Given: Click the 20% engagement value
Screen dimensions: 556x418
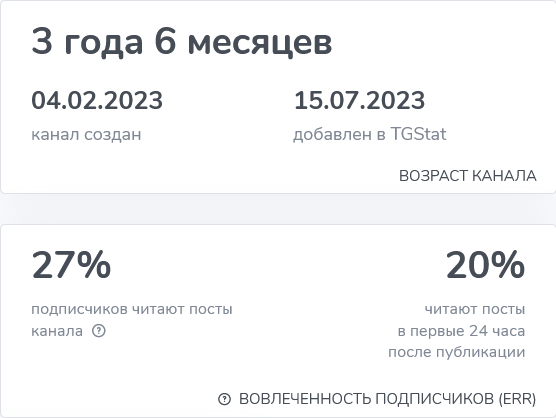Looking at the screenshot, I should (x=485, y=265).
